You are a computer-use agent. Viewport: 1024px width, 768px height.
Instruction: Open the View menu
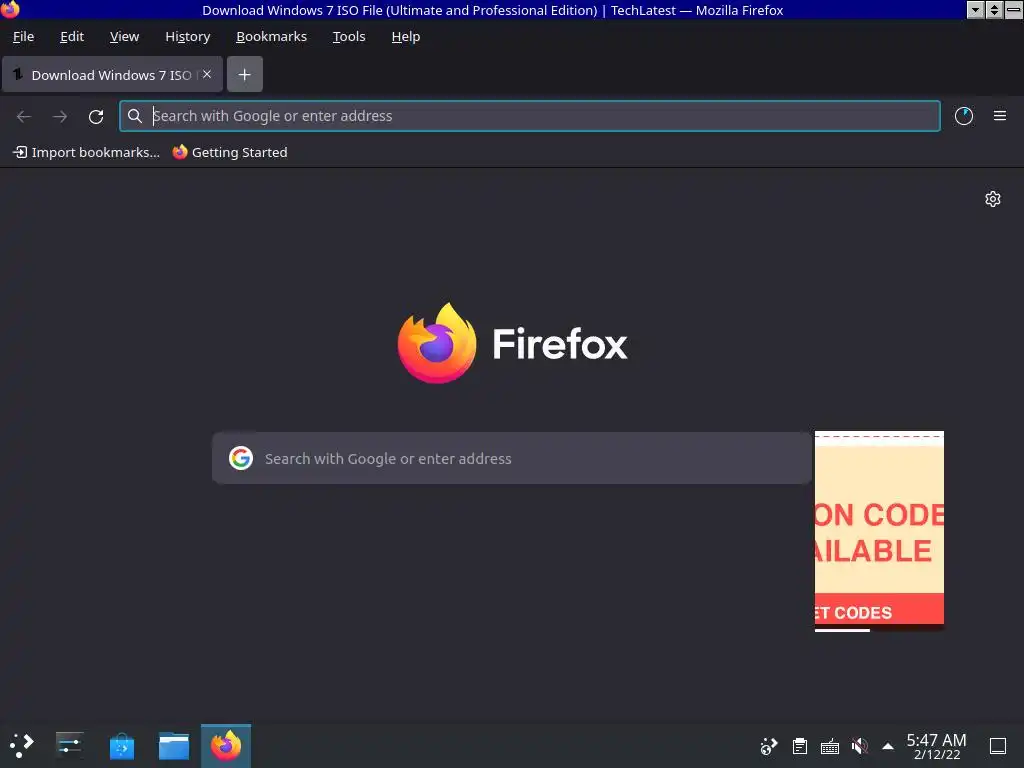point(124,37)
